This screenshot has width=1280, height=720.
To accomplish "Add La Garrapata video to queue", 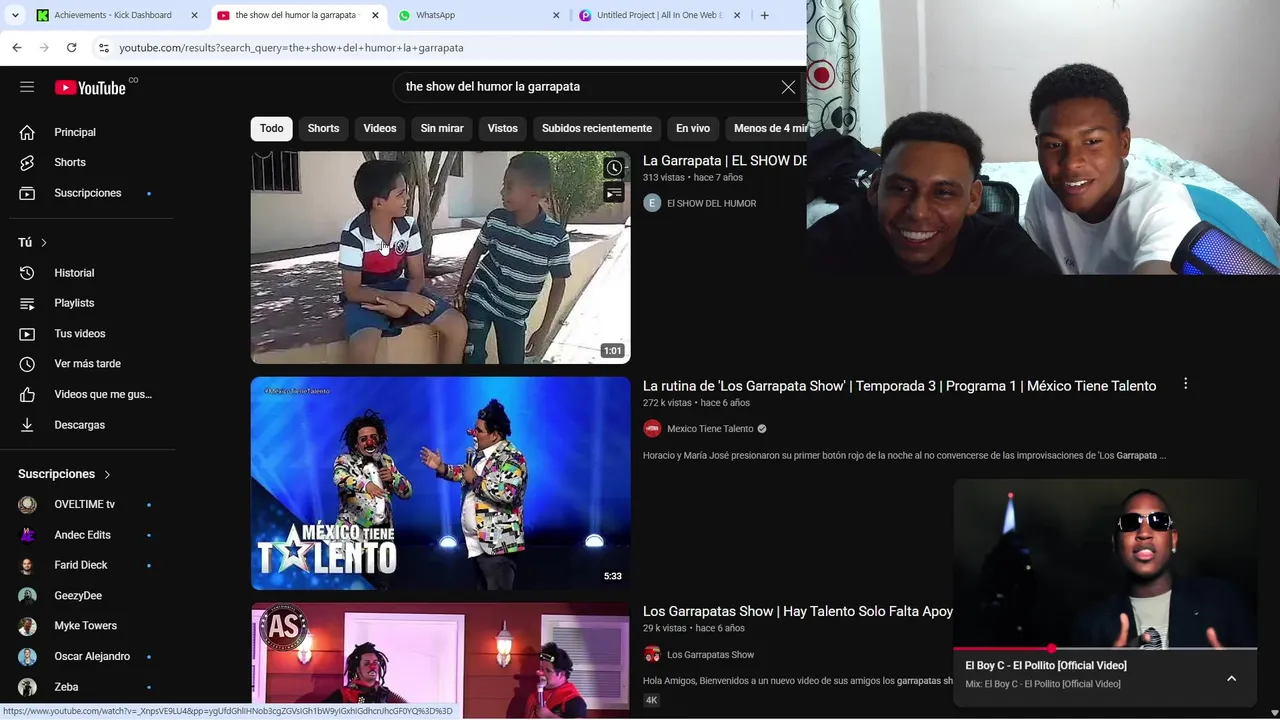I will pyautogui.click(x=614, y=193).
